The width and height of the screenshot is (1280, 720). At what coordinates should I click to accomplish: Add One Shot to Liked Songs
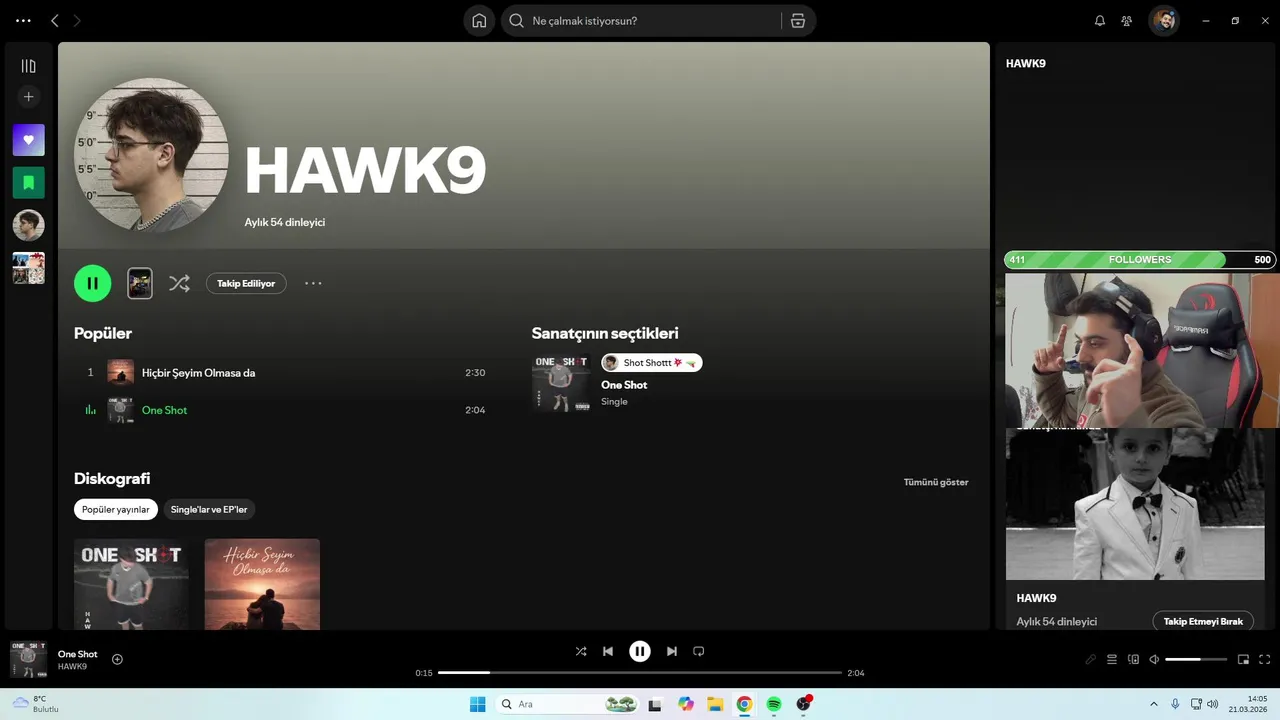coord(117,659)
